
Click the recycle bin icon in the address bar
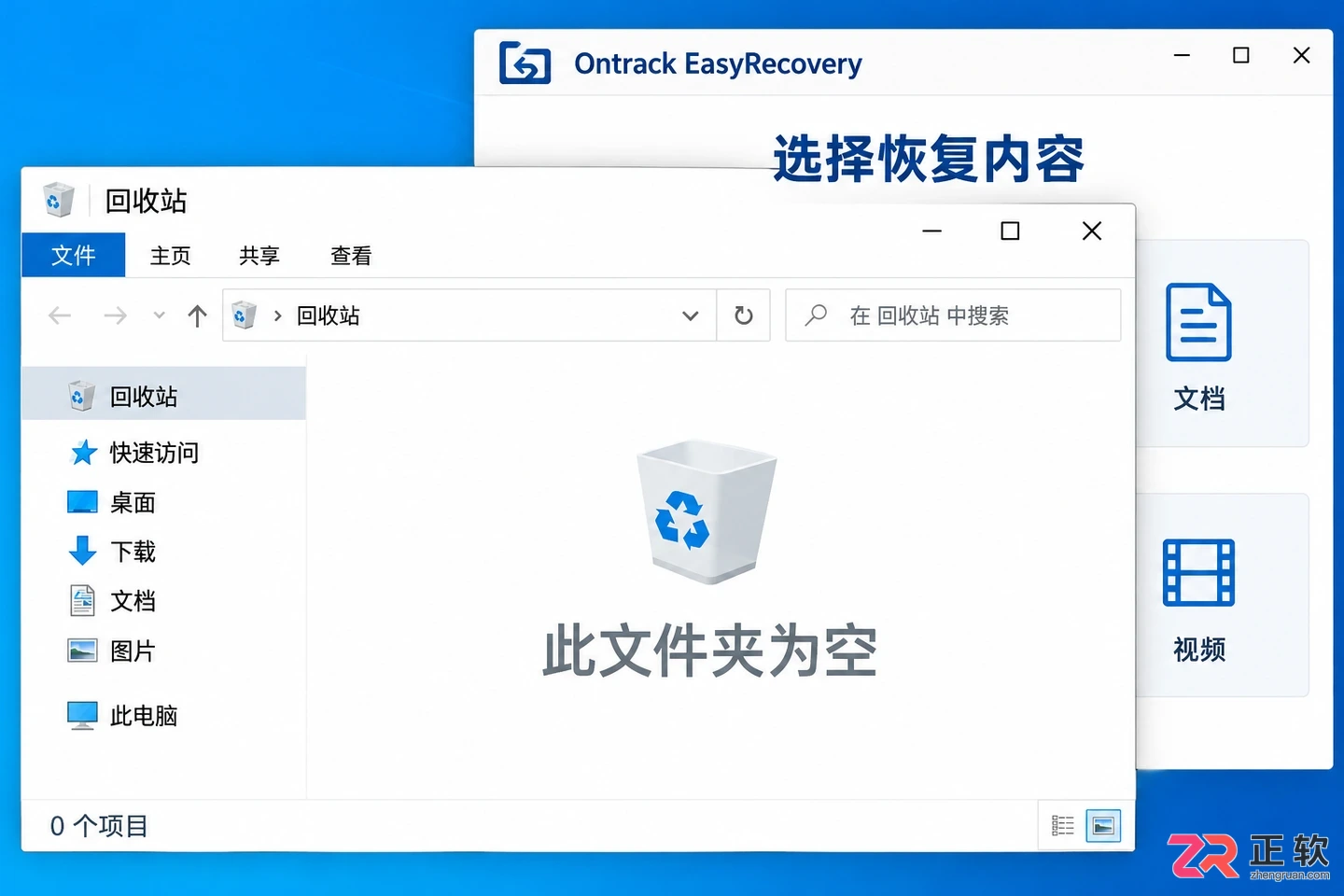245,315
